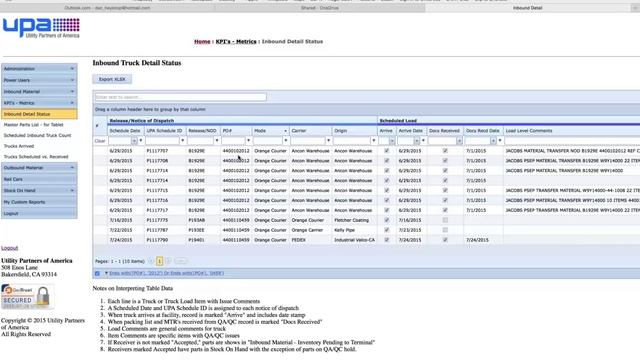640x360 pixels.
Task: Toggle Docs Received checkbox for P1117707
Action: coord(445,151)
